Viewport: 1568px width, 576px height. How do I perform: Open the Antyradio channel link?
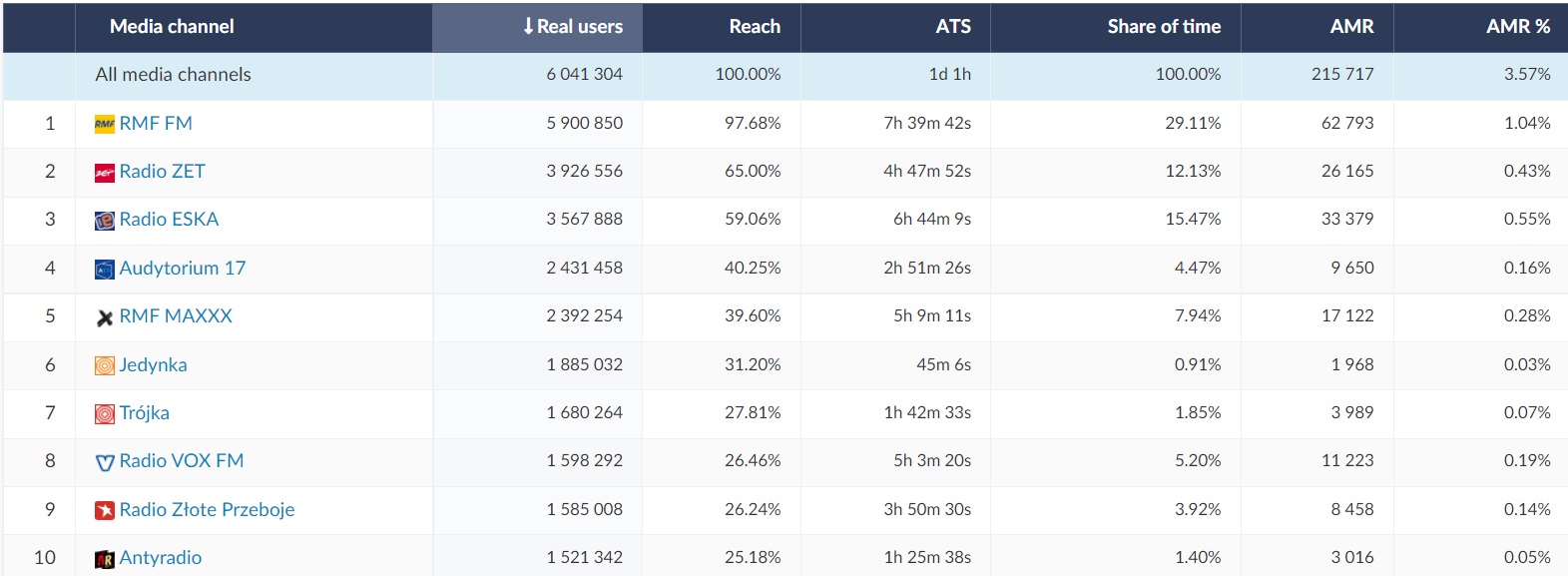coord(160,558)
